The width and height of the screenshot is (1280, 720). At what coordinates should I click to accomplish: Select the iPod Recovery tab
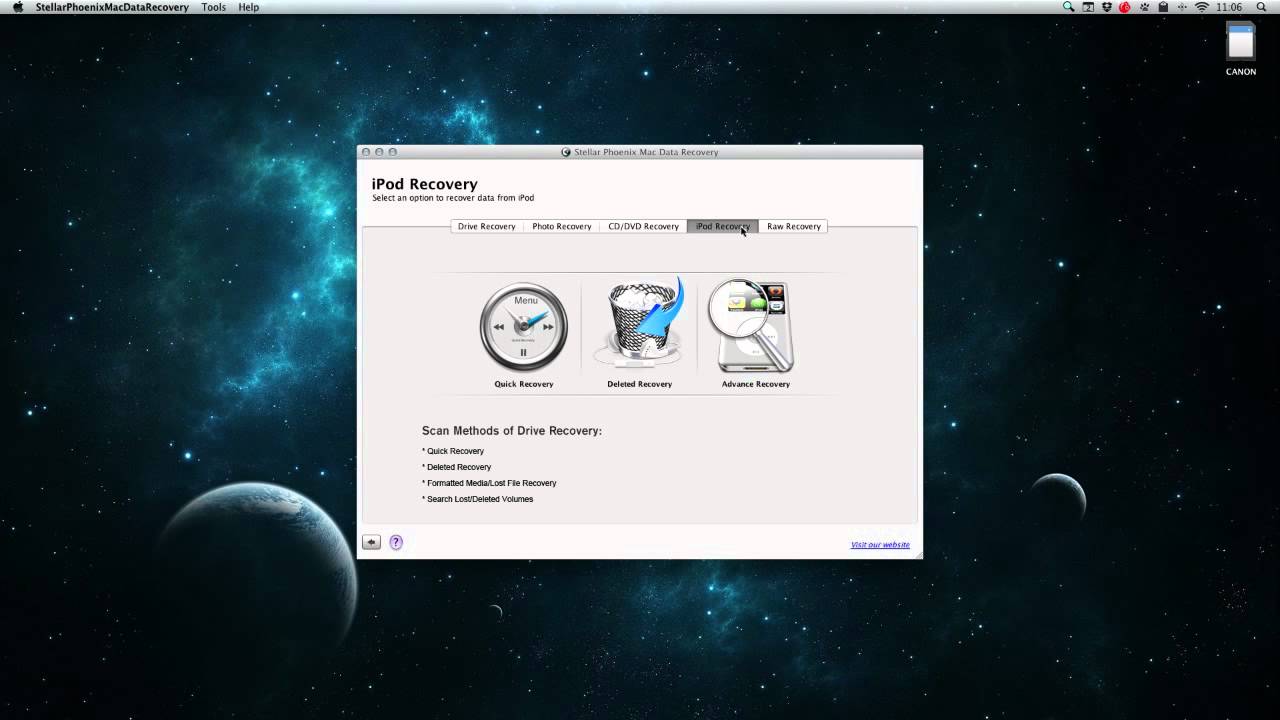click(x=723, y=226)
